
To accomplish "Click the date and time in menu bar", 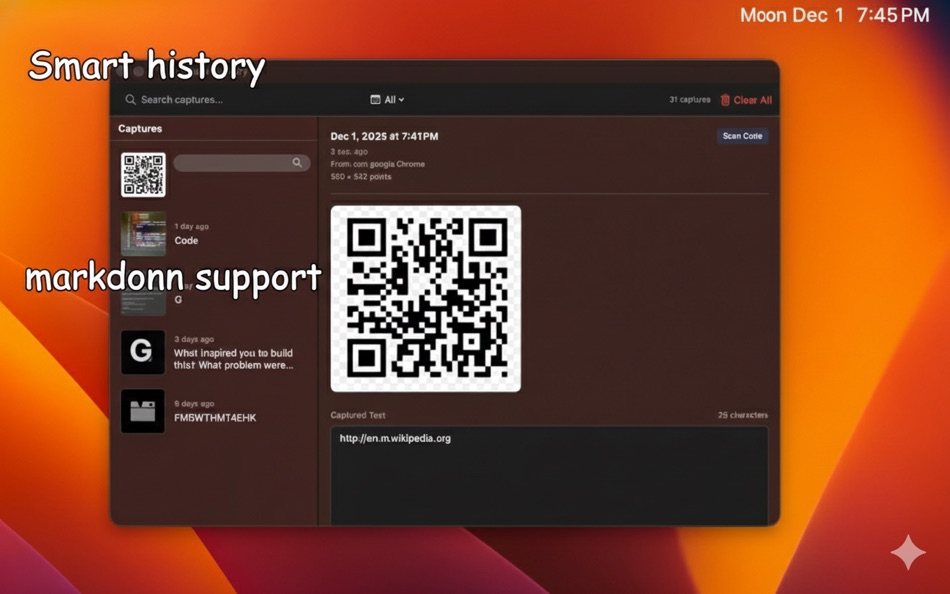I will (835, 15).
